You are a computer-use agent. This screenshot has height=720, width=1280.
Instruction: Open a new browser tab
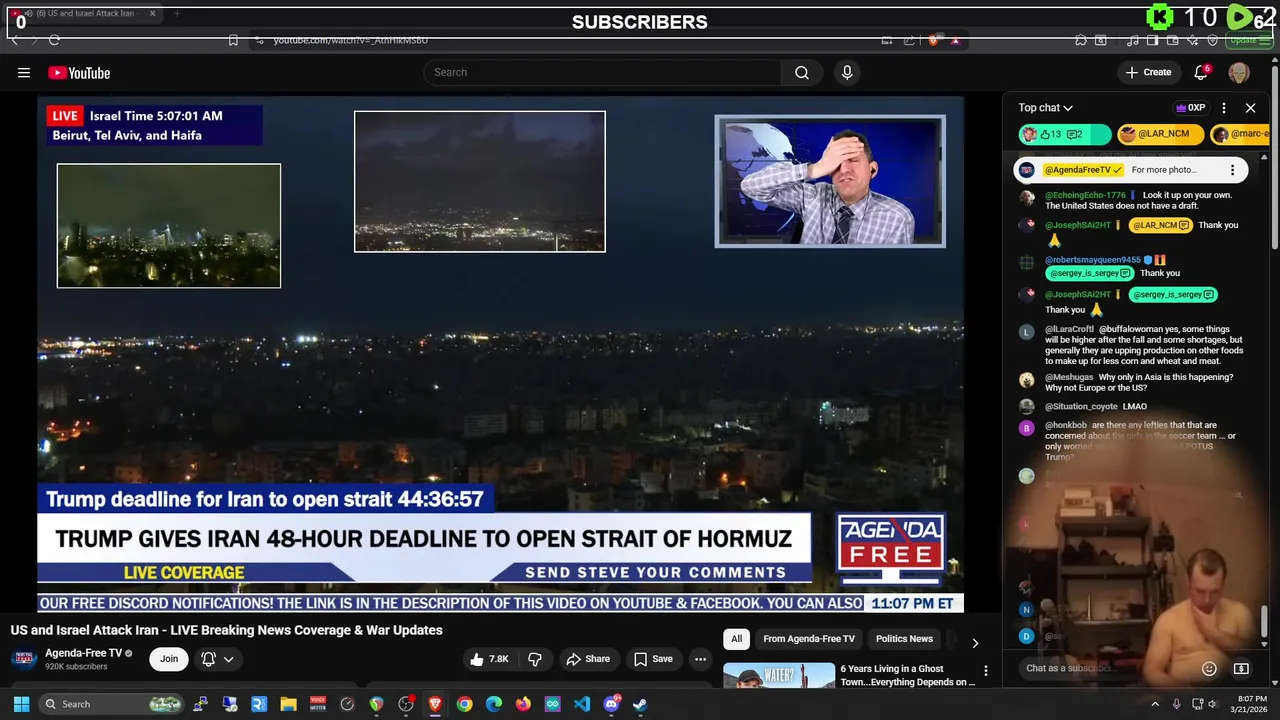pos(177,14)
